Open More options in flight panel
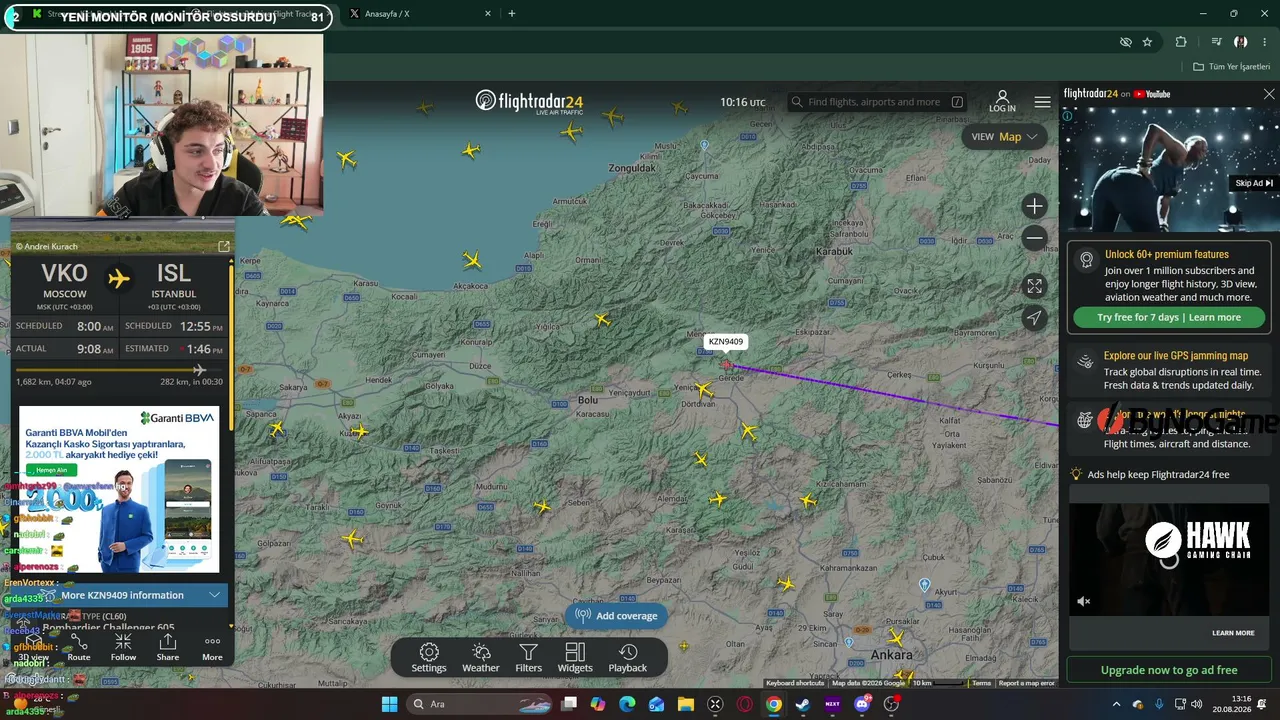 coord(212,647)
